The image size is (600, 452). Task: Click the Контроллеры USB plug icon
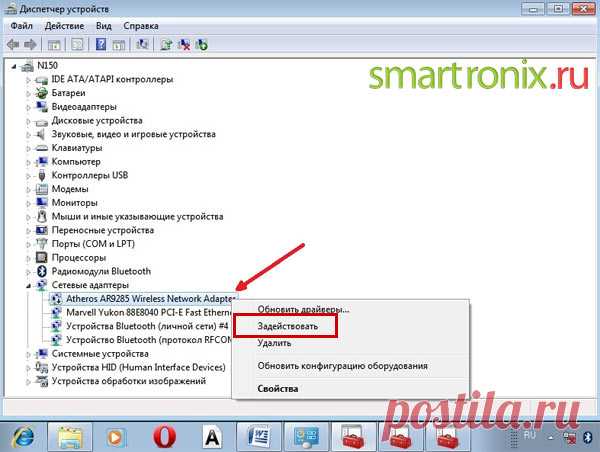pyautogui.click(x=41, y=175)
